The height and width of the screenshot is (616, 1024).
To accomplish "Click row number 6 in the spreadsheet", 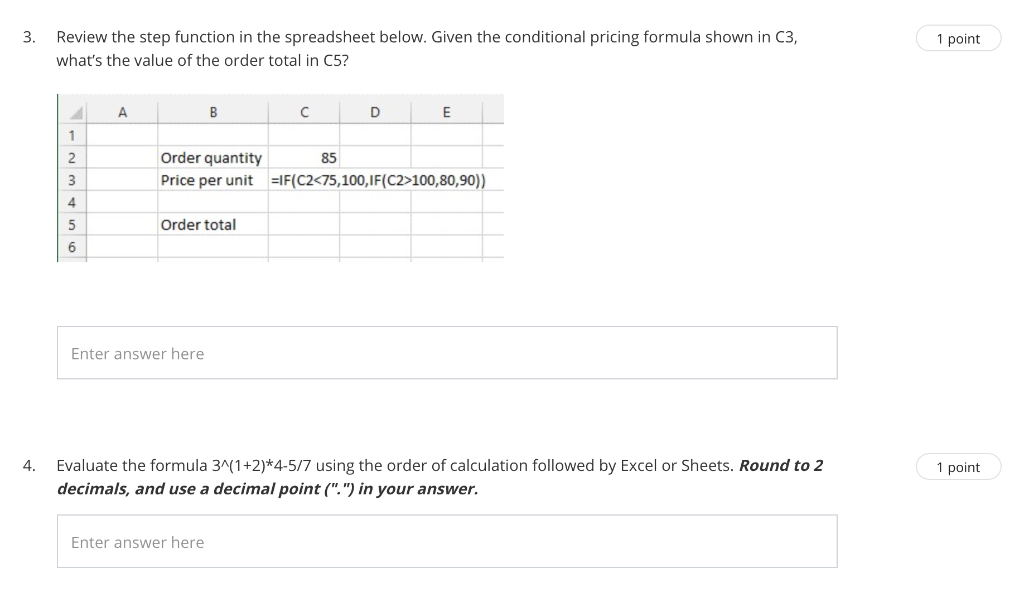I will click(x=73, y=246).
